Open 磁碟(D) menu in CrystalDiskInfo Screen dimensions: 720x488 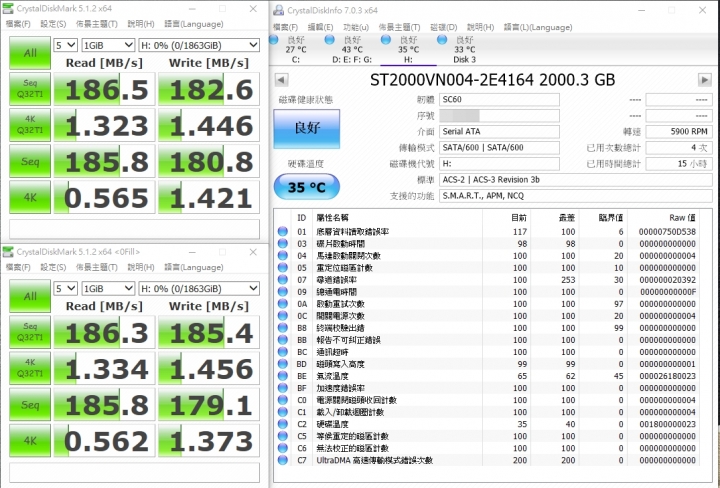444,27
